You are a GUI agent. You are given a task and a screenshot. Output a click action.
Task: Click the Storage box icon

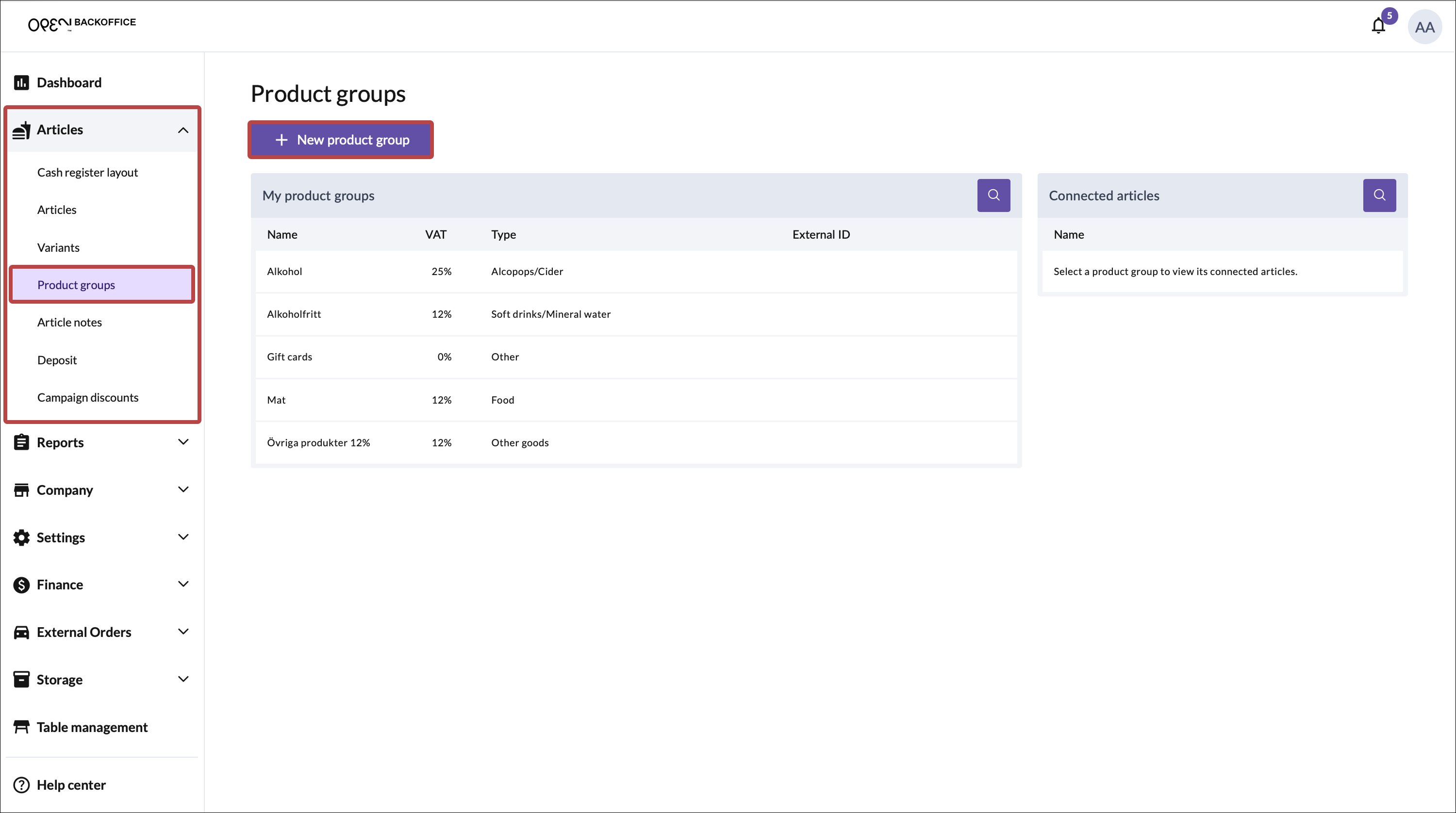point(21,679)
